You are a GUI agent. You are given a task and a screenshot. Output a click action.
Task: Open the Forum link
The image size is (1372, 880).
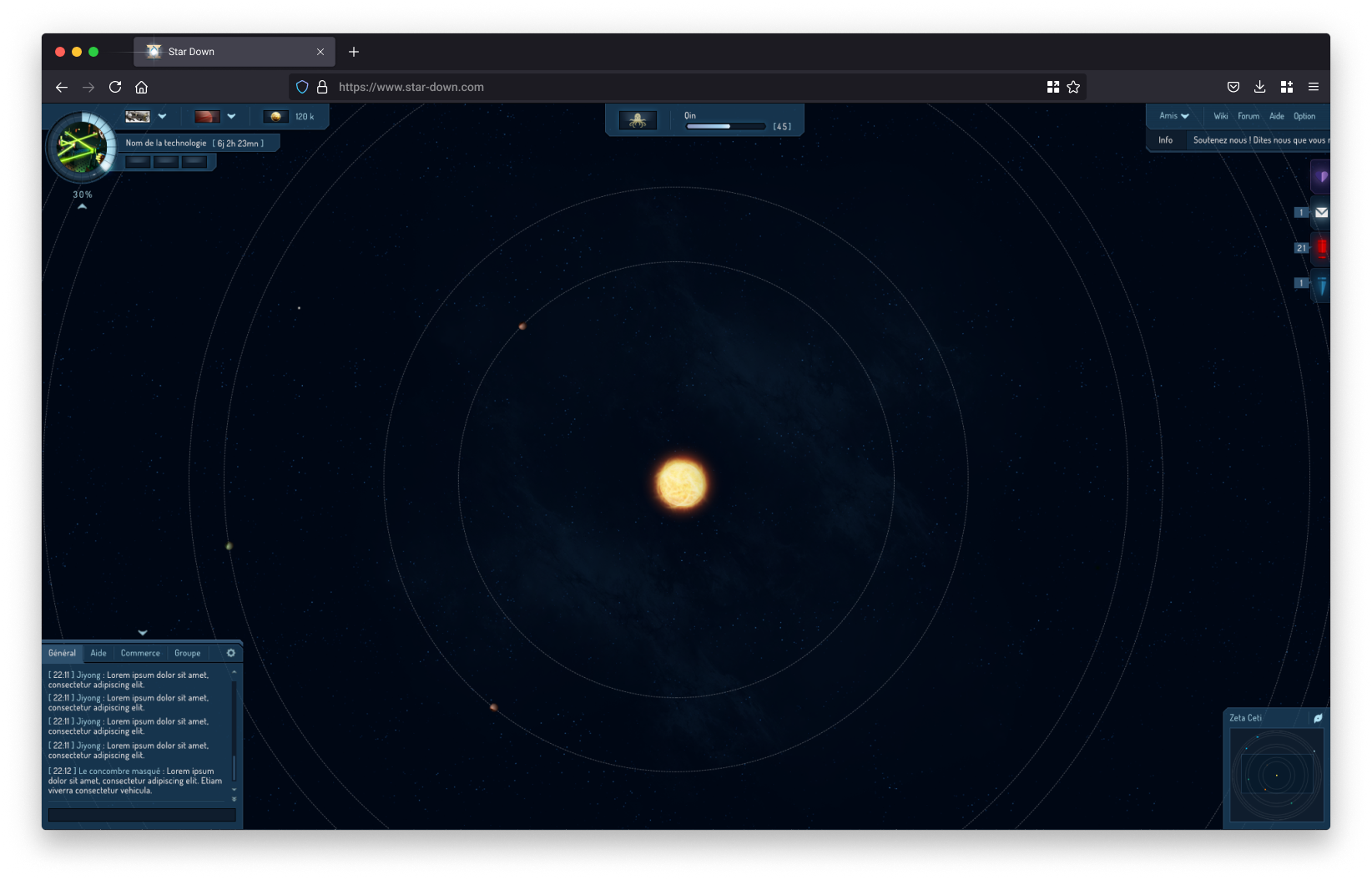pos(1248,116)
